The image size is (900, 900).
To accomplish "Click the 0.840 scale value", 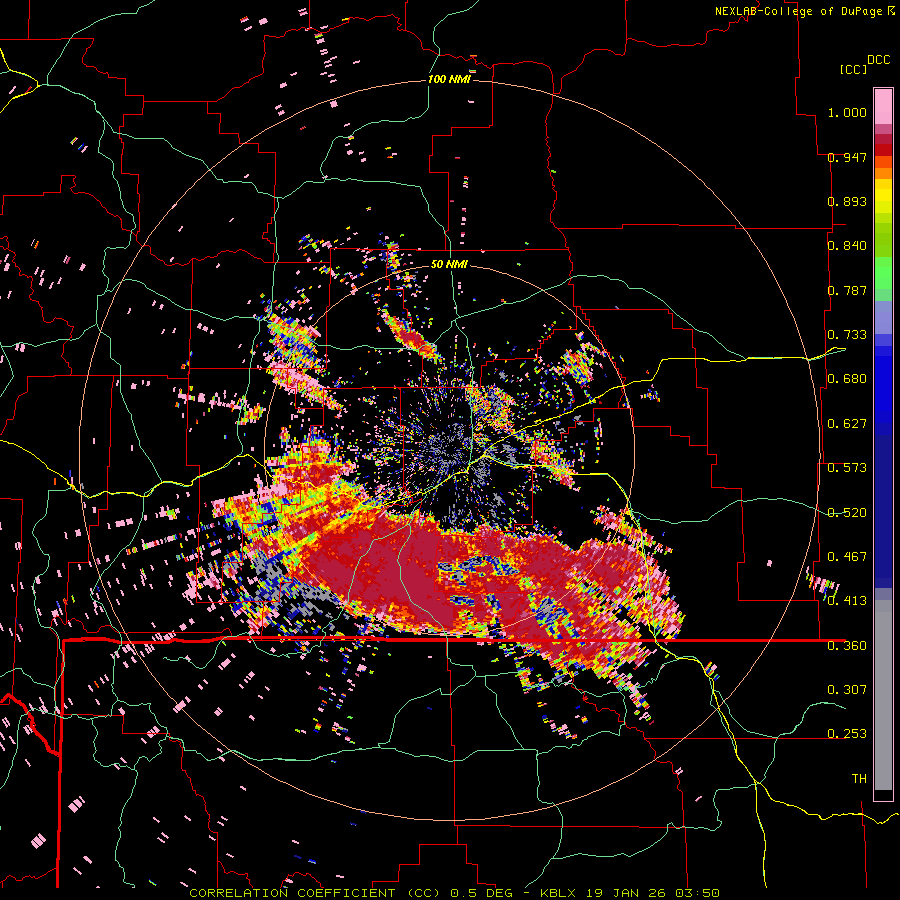I will point(847,246).
